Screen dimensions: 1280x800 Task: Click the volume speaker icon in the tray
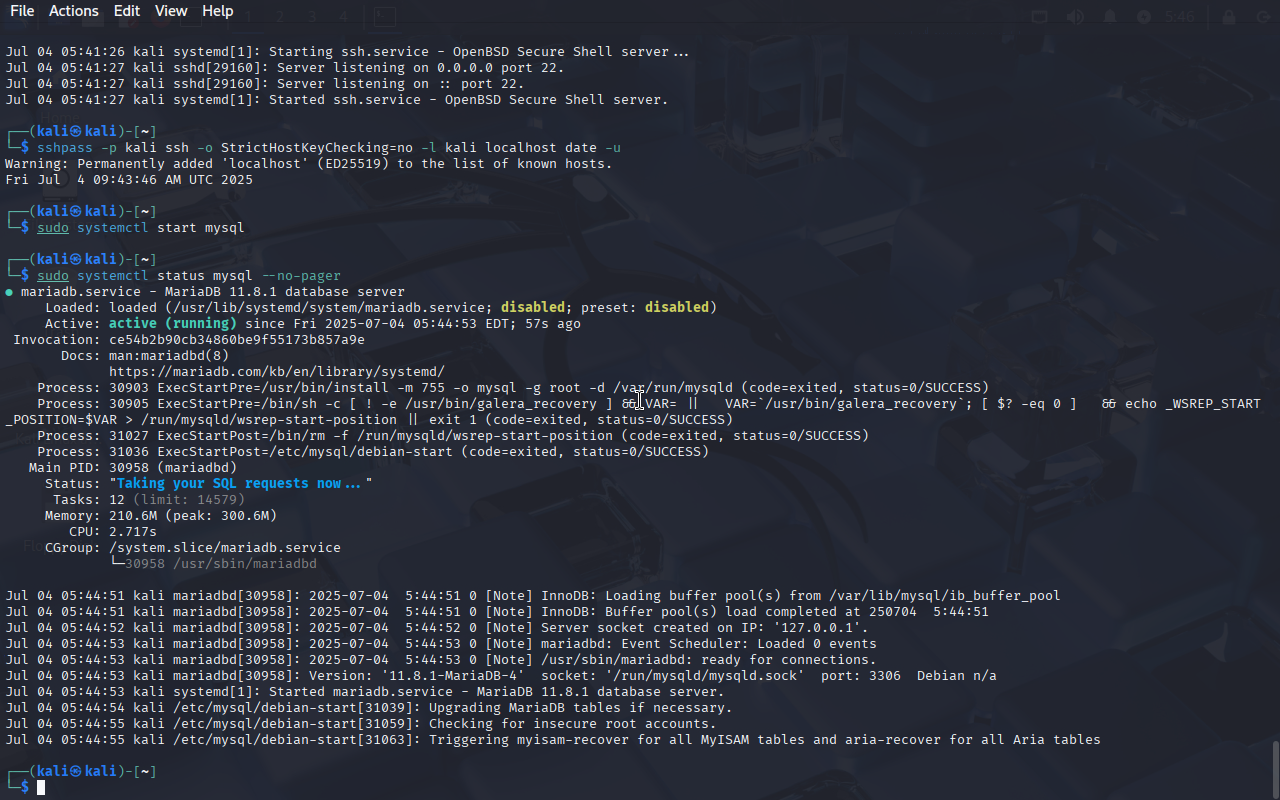coord(1075,17)
